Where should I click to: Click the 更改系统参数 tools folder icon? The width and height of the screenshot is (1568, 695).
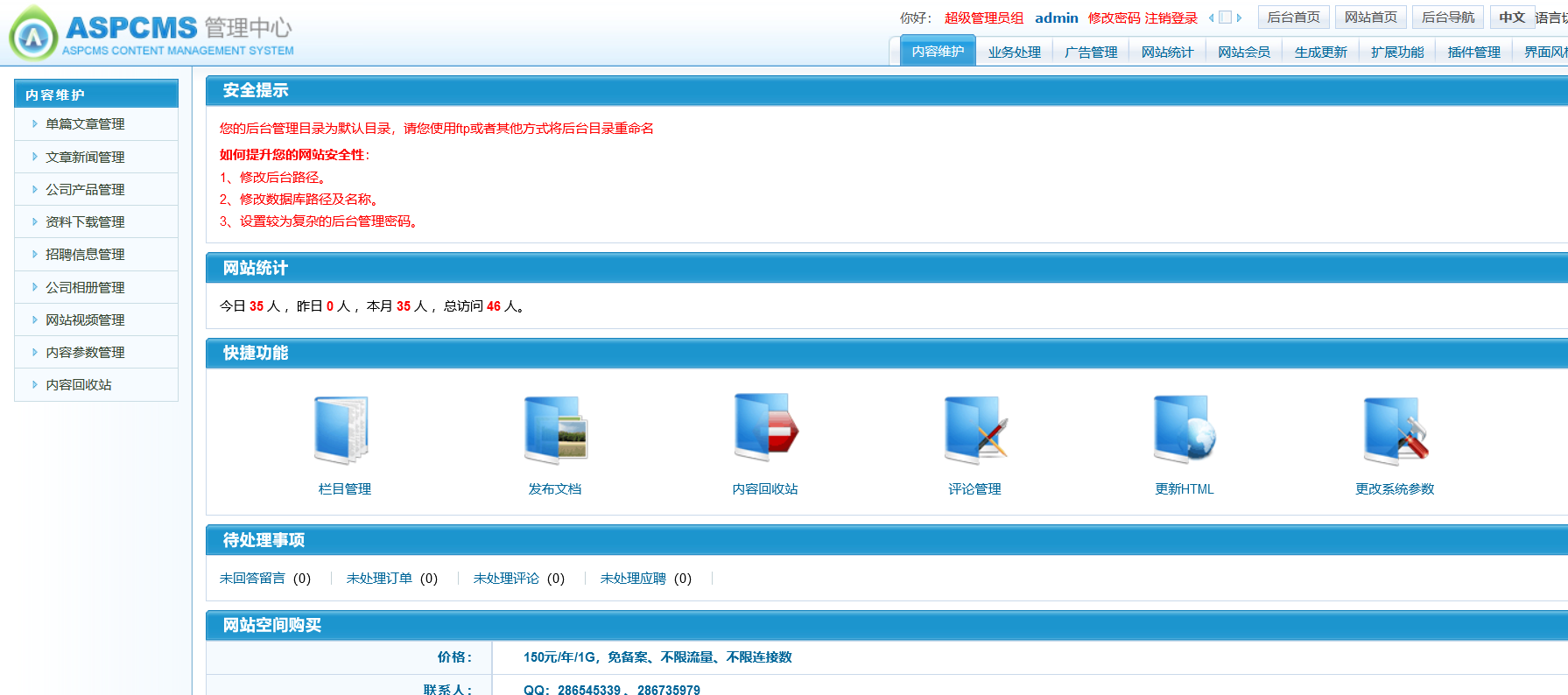click(1396, 431)
